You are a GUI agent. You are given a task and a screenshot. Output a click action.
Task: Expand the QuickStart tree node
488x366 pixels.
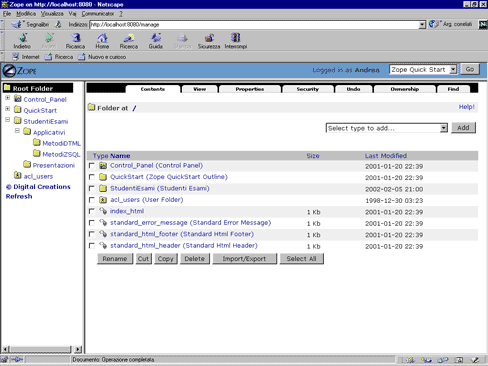pyautogui.click(x=8, y=109)
